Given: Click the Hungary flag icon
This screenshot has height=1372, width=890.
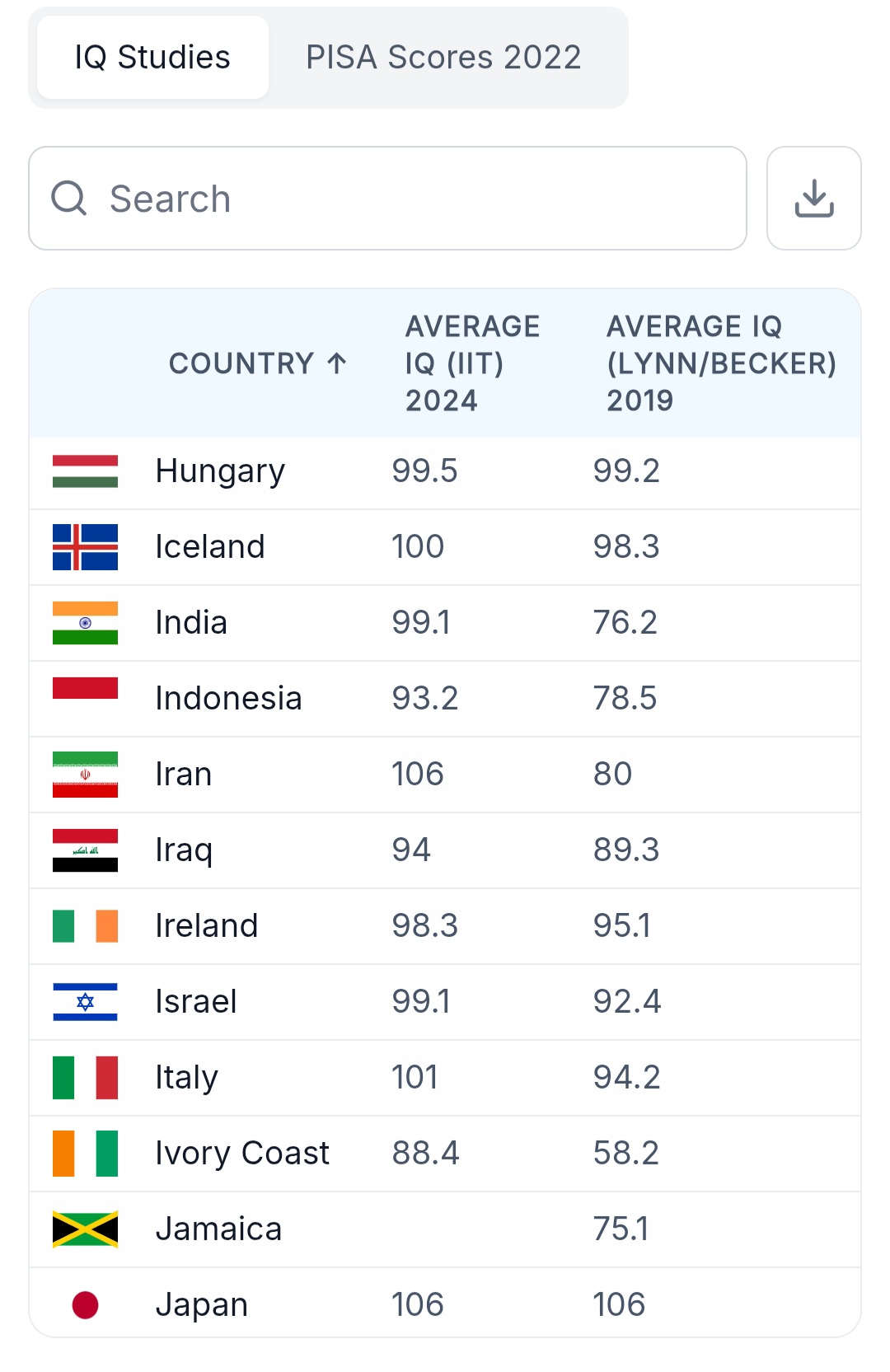Looking at the screenshot, I should [85, 471].
